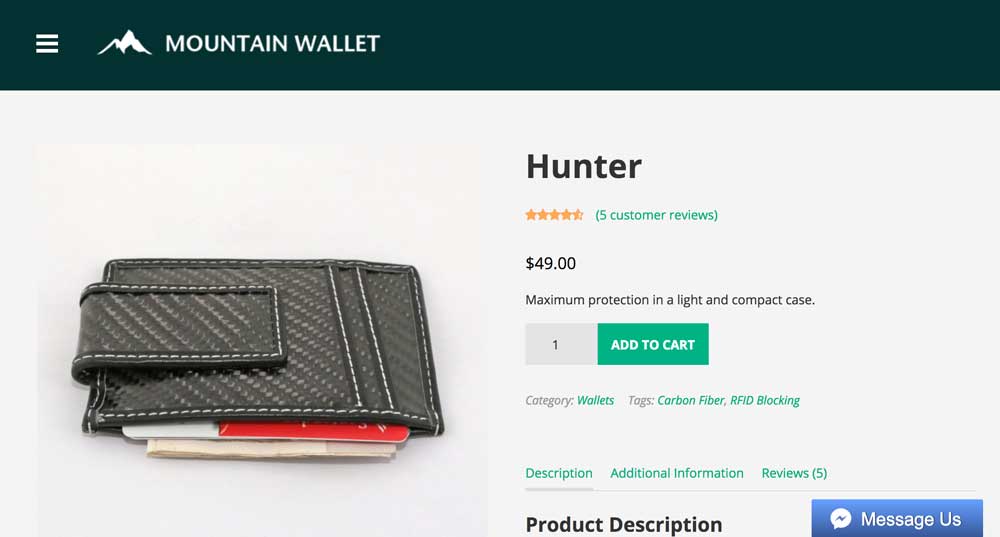Click the Messenger chat bubble icon
The height and width of the screenshot is (537, 1000).
841,519
